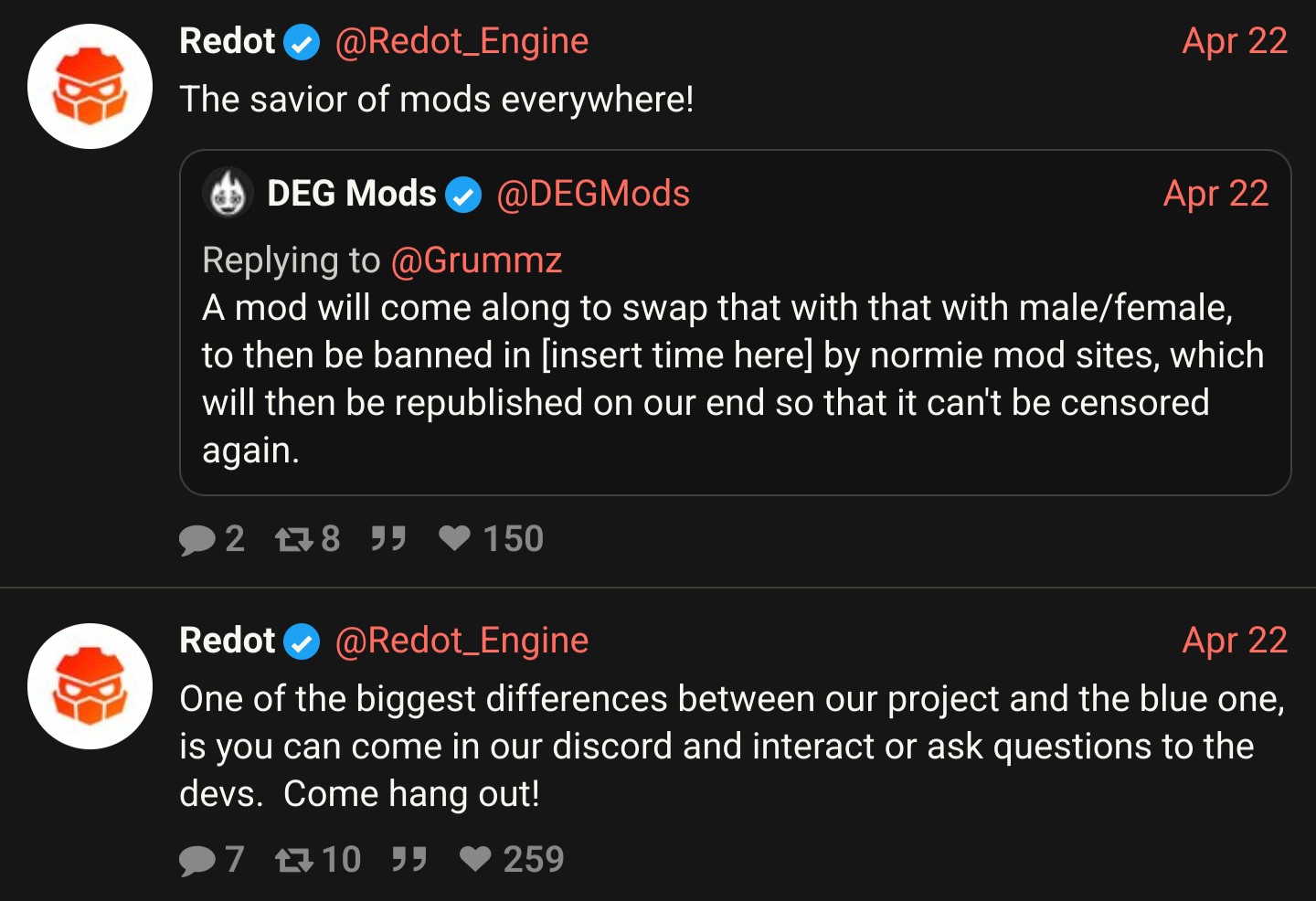Like the tweet with 259 hearts
Viewport: 1316px width, 901px height.
click(475, 859)
